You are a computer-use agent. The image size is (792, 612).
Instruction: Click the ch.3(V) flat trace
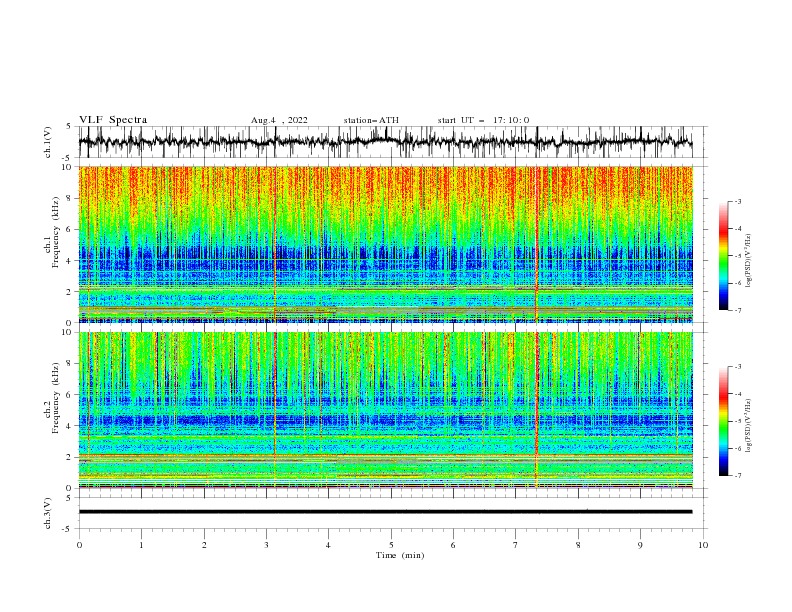point(385,512)
